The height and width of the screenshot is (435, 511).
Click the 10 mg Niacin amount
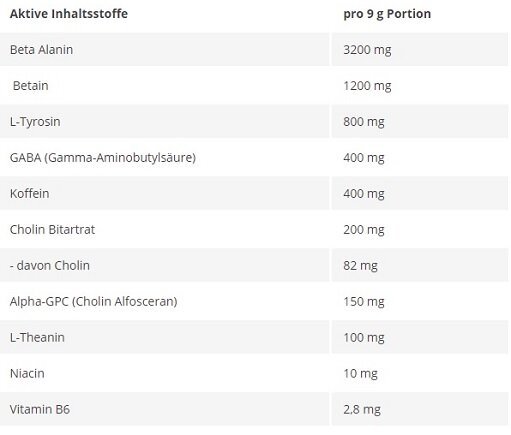tap(360, 374)
